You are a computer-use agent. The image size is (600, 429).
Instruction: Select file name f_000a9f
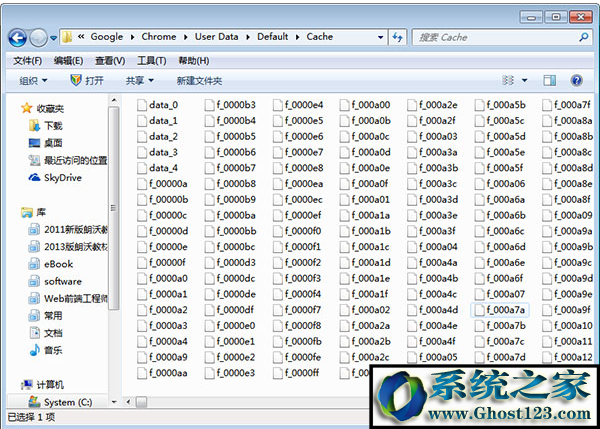(572, 310)
